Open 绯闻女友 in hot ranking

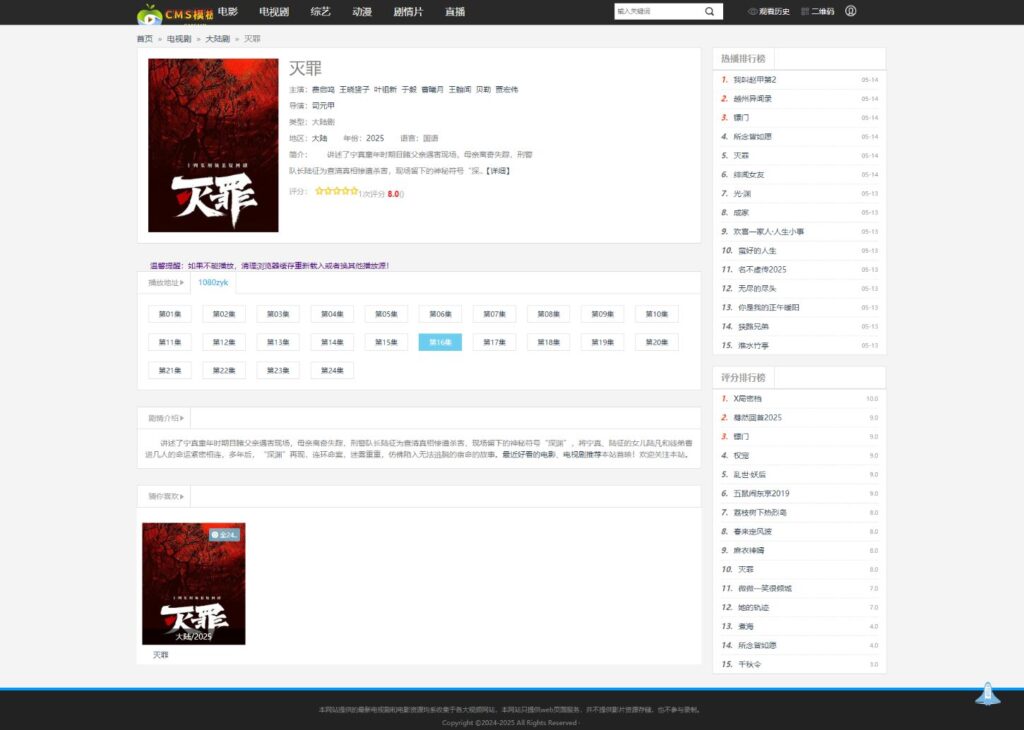tap(748, 174)
